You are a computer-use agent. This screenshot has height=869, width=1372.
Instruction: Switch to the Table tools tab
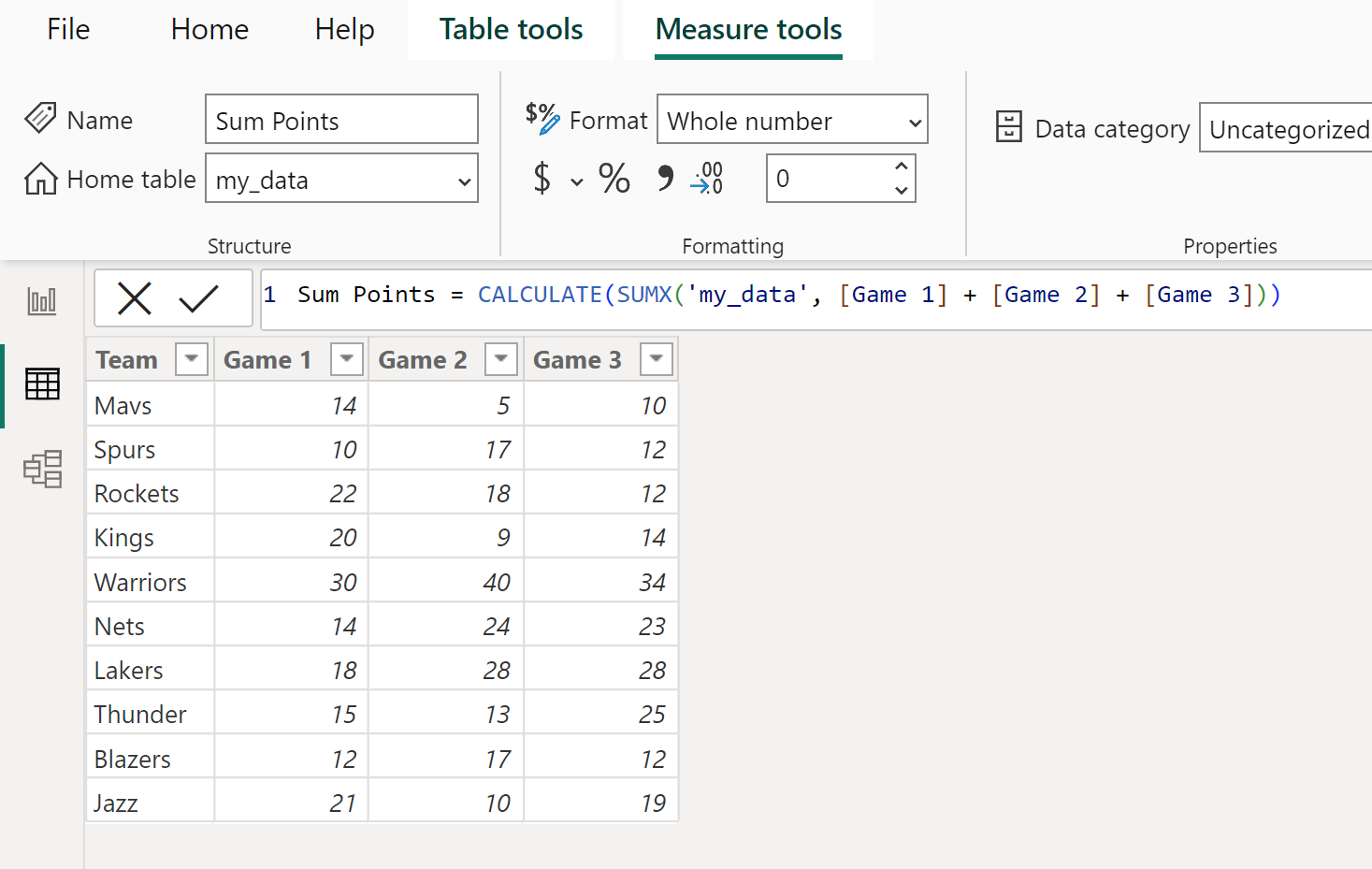510,29
